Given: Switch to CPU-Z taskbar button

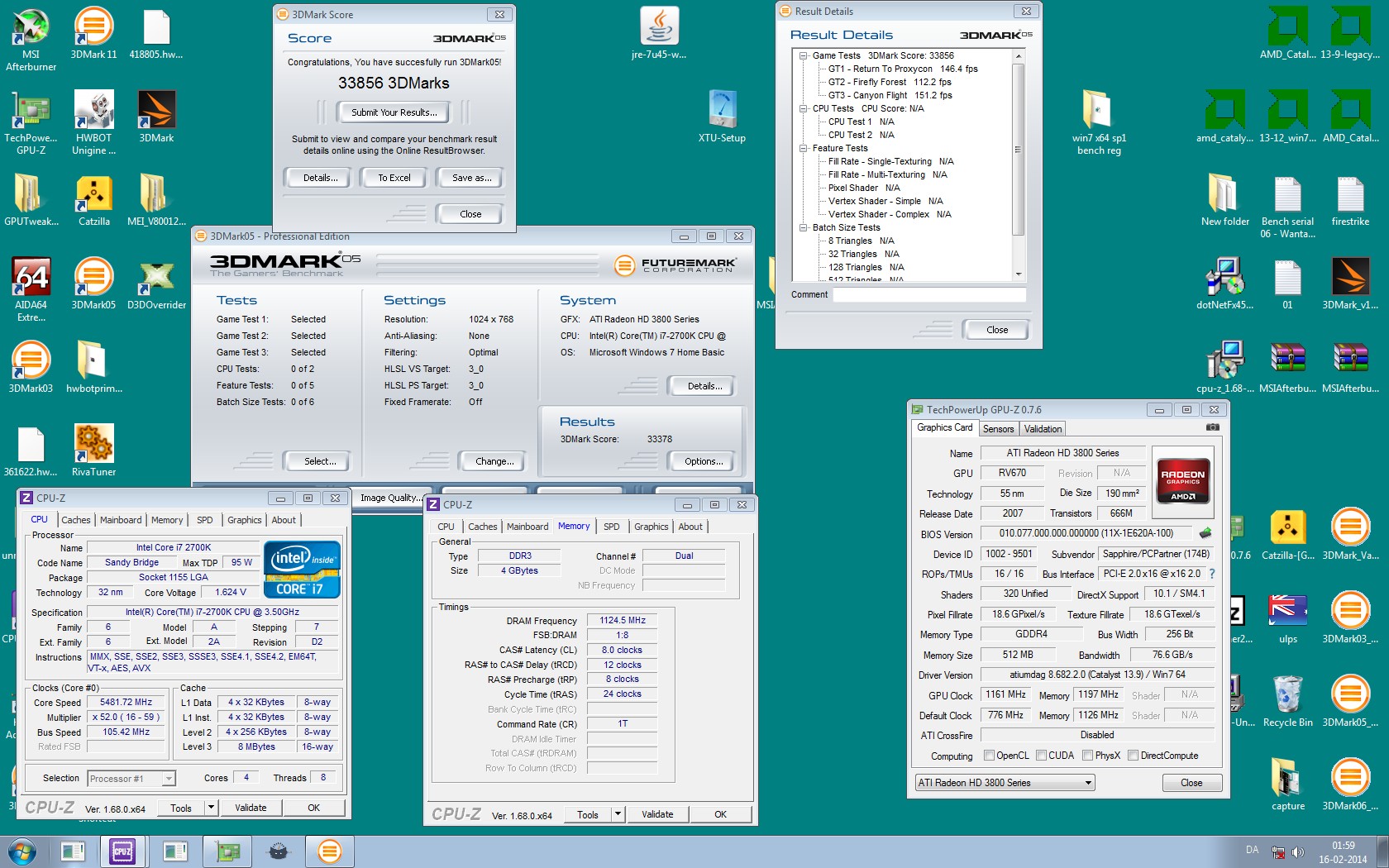Looking at the screenshot, I should coord(122,851).
